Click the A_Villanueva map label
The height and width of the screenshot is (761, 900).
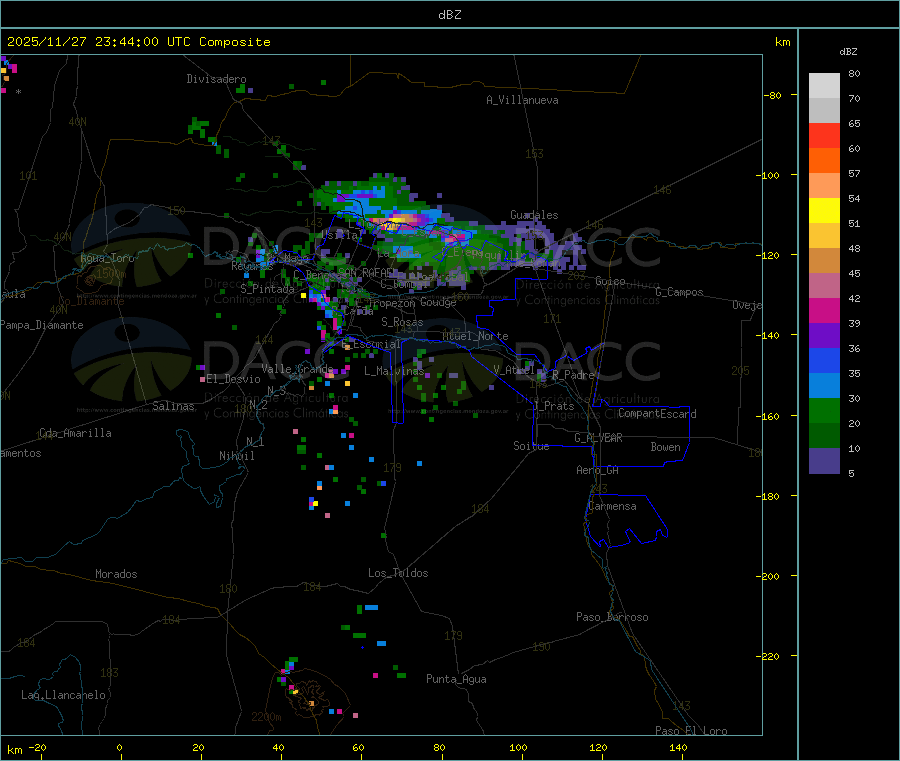(522, 100)
